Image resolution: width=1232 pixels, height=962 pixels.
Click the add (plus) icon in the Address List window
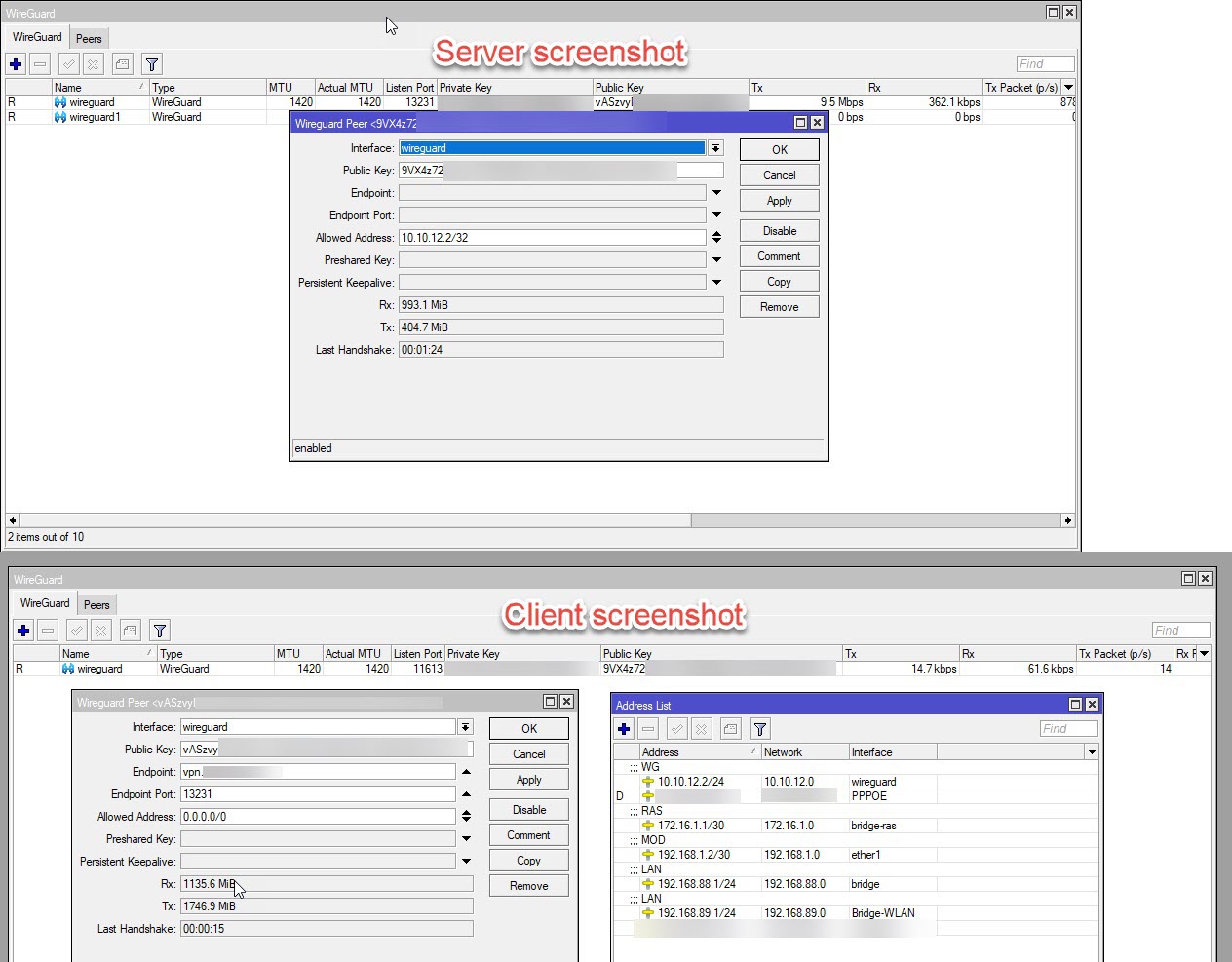point(624,729)
